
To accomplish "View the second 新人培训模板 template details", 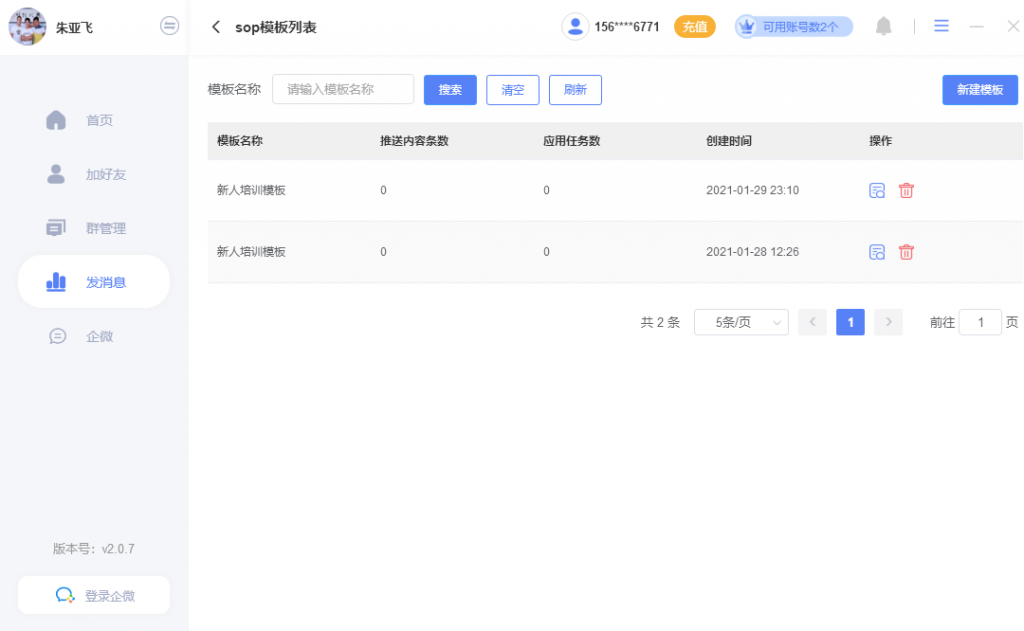I will tap(877, 252).
